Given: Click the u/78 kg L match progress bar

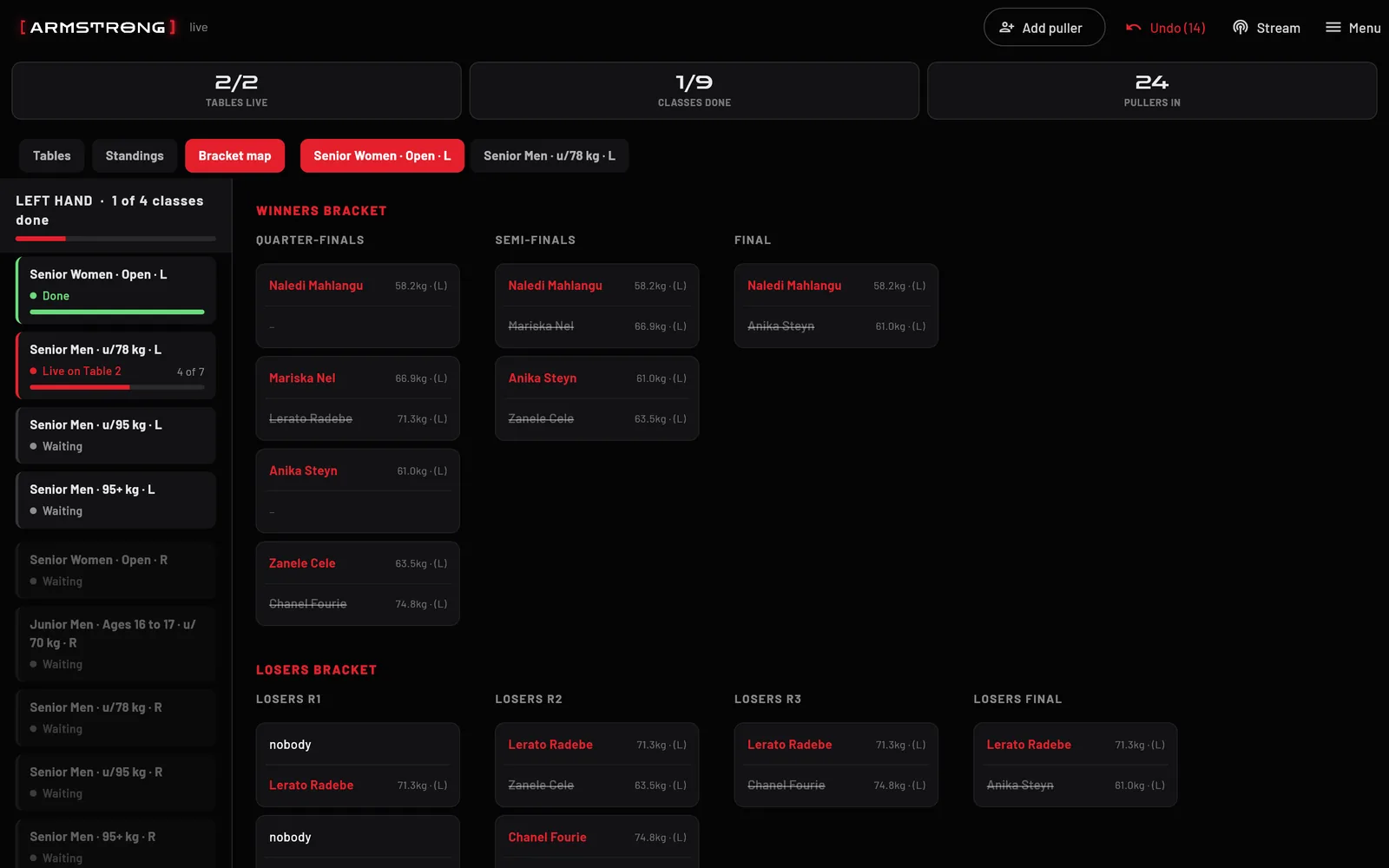Looking at the screenshot, I should [117, 387].
